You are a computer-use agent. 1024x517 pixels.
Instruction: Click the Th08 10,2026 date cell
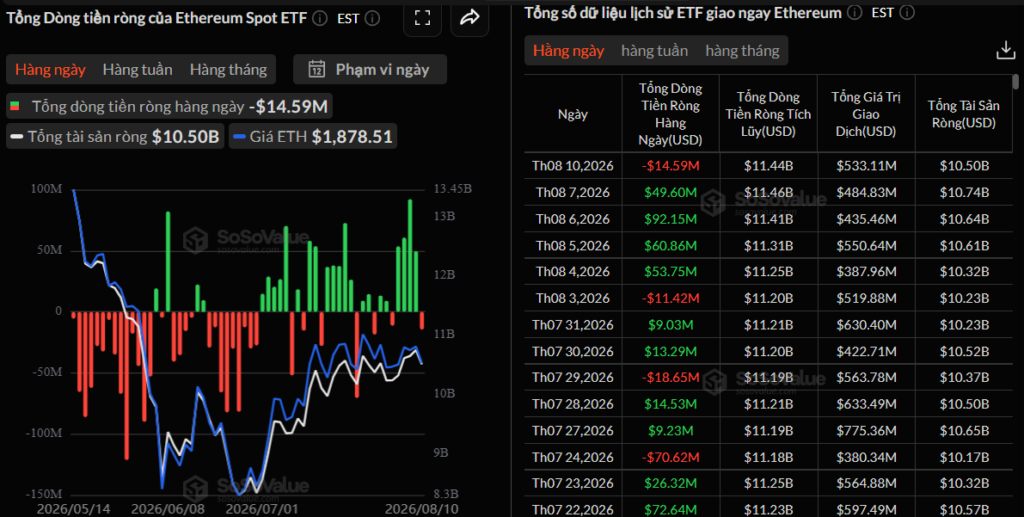(573, 166)
